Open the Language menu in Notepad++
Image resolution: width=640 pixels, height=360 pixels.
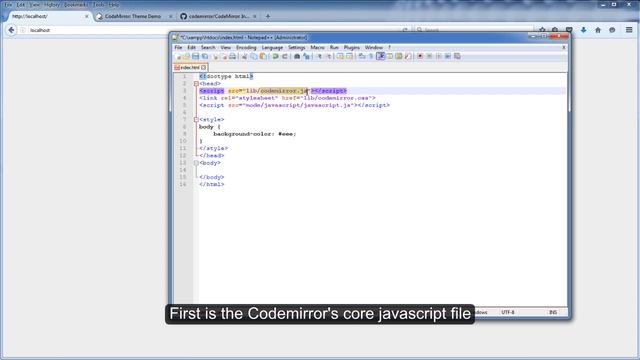pyautogui.click(x=272, y=48)
